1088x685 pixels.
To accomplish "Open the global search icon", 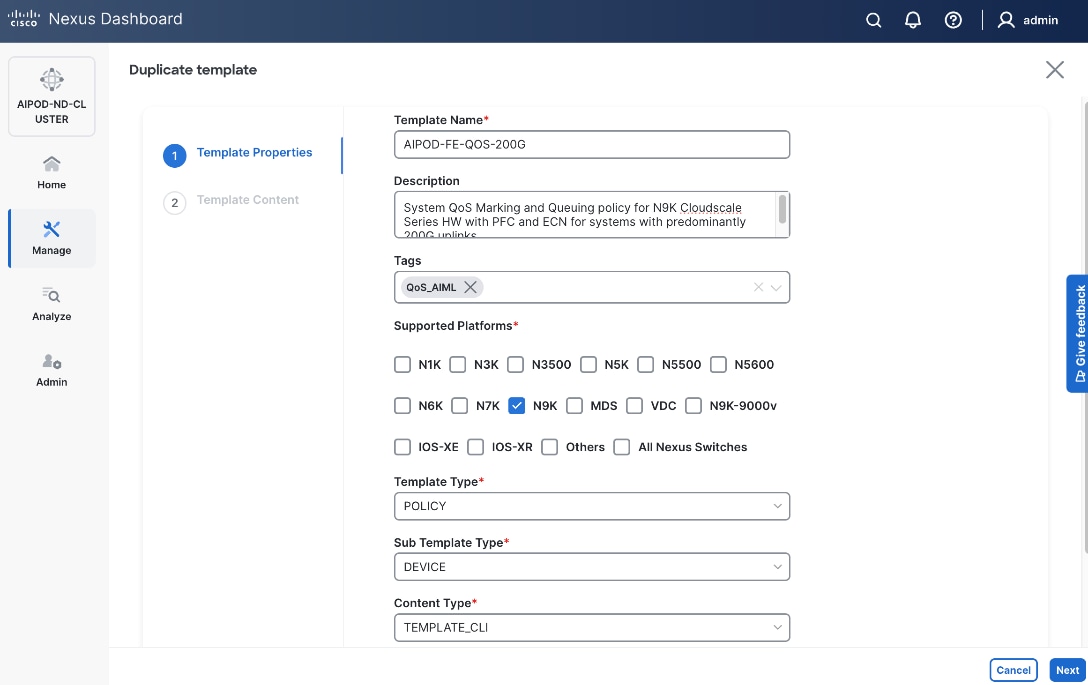I will (873, 19).
